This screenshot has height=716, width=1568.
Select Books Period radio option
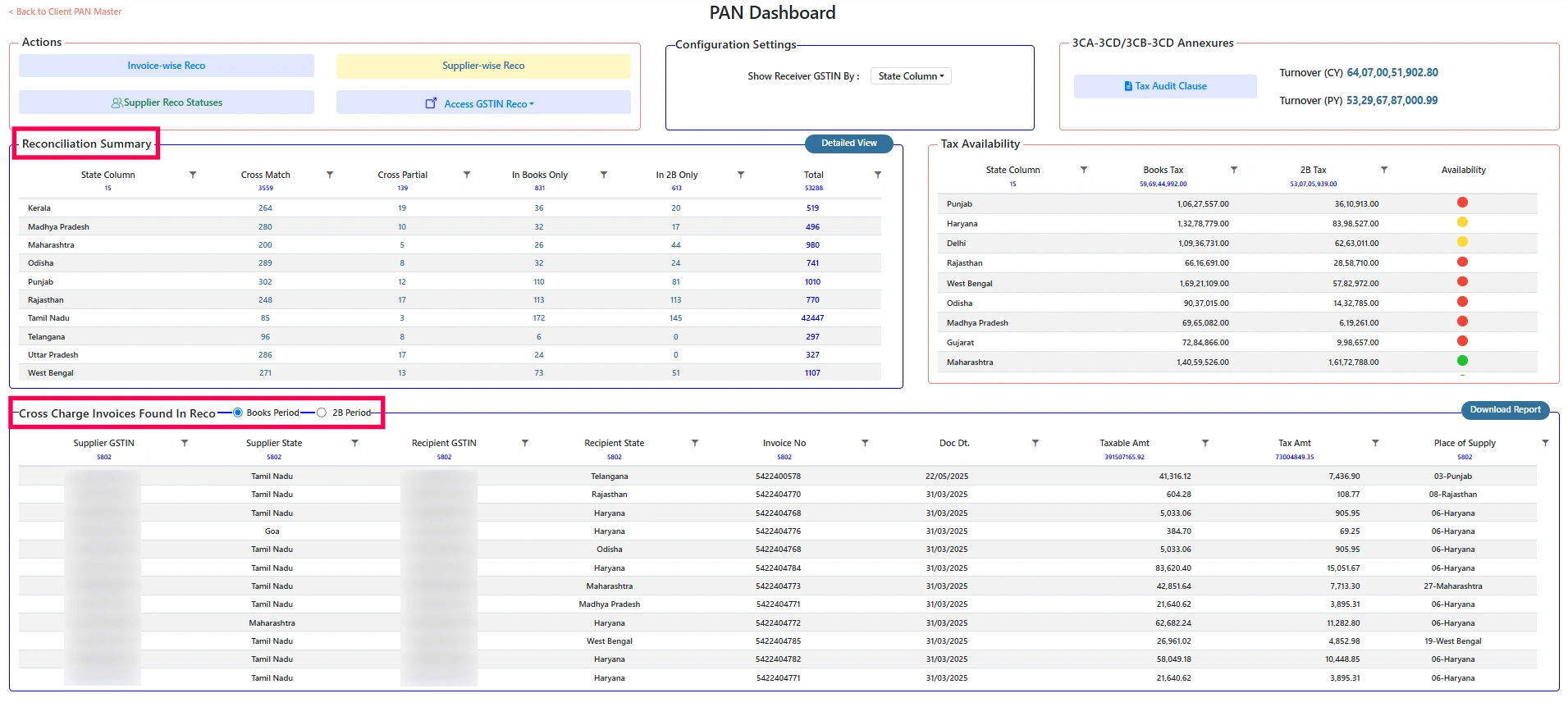[x=238, y=413]
